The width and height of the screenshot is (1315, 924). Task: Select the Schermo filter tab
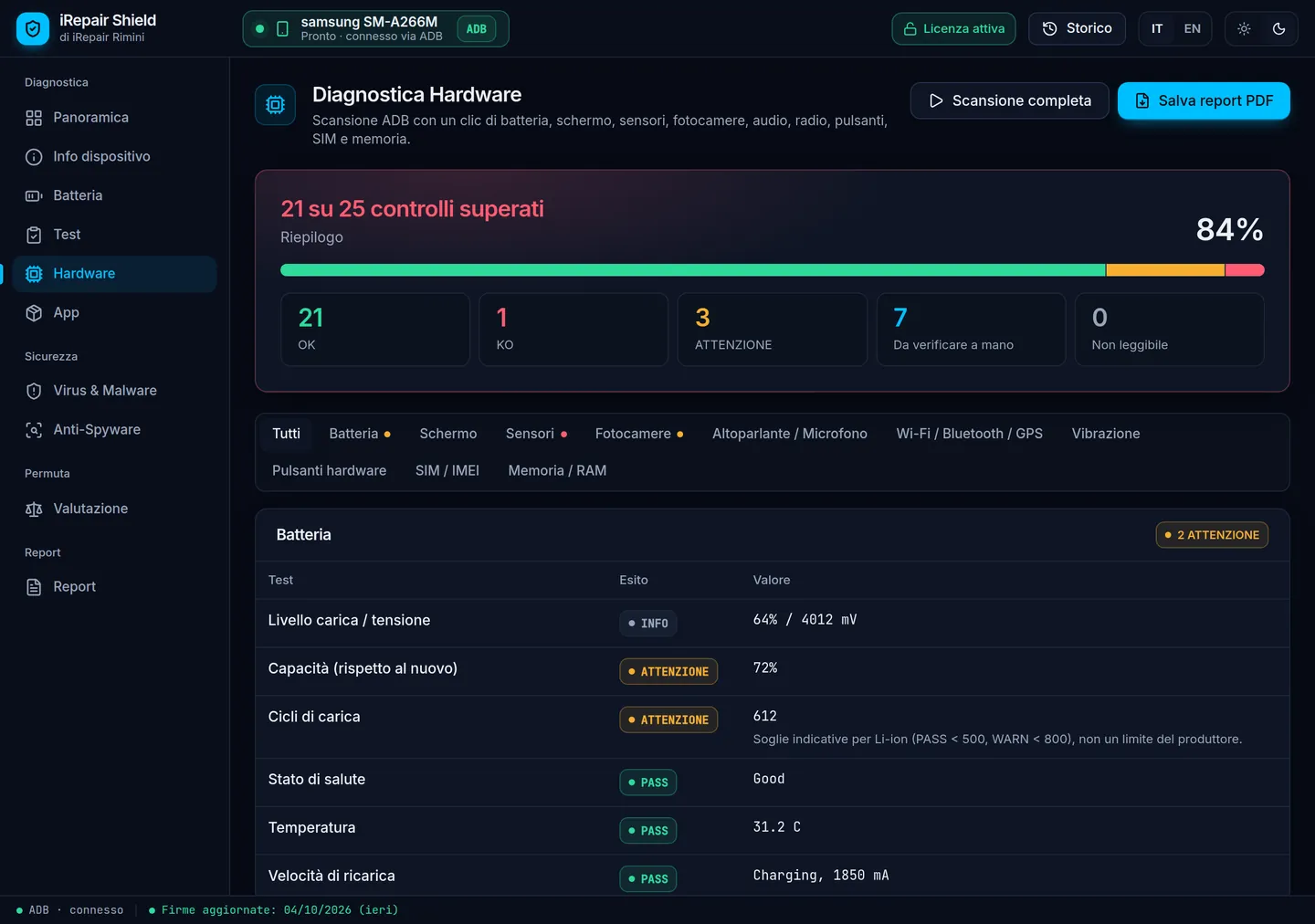click(448, 434)
